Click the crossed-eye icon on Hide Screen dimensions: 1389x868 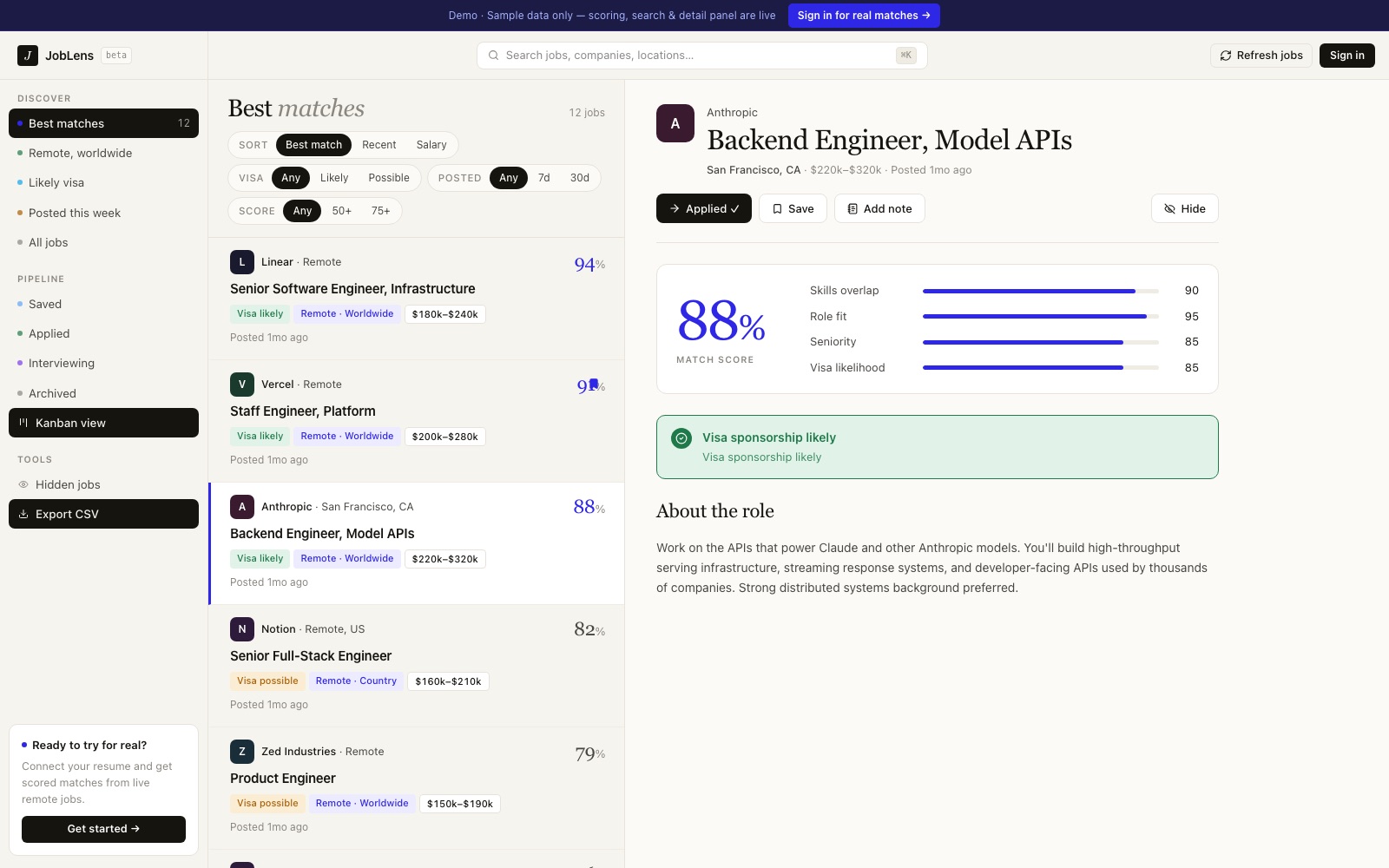click(x=1169, y=209)
